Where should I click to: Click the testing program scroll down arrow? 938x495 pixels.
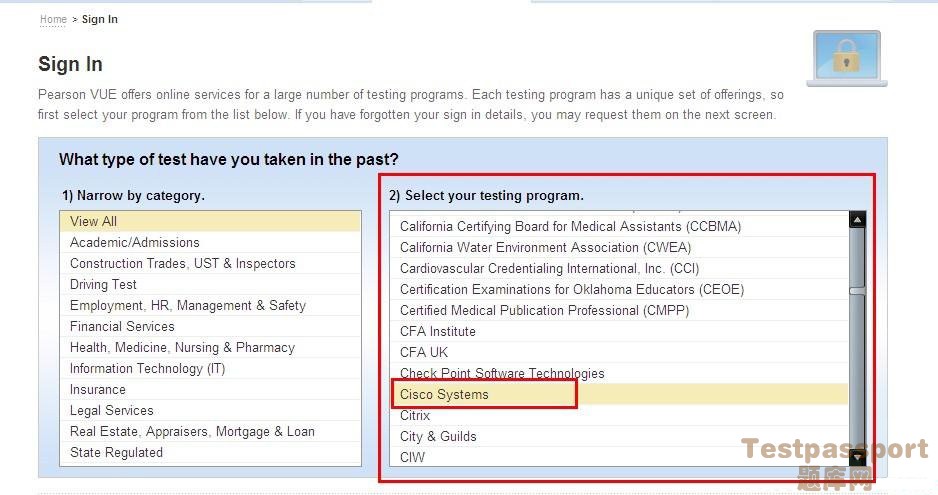857,457
